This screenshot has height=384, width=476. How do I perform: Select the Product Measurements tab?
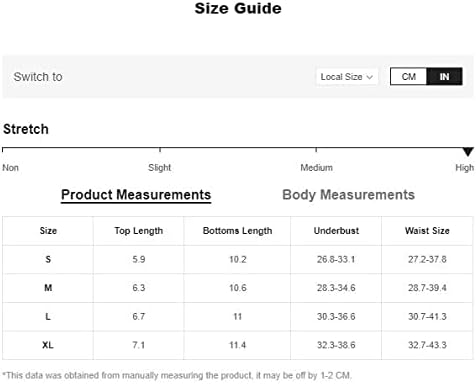point(136,195)
